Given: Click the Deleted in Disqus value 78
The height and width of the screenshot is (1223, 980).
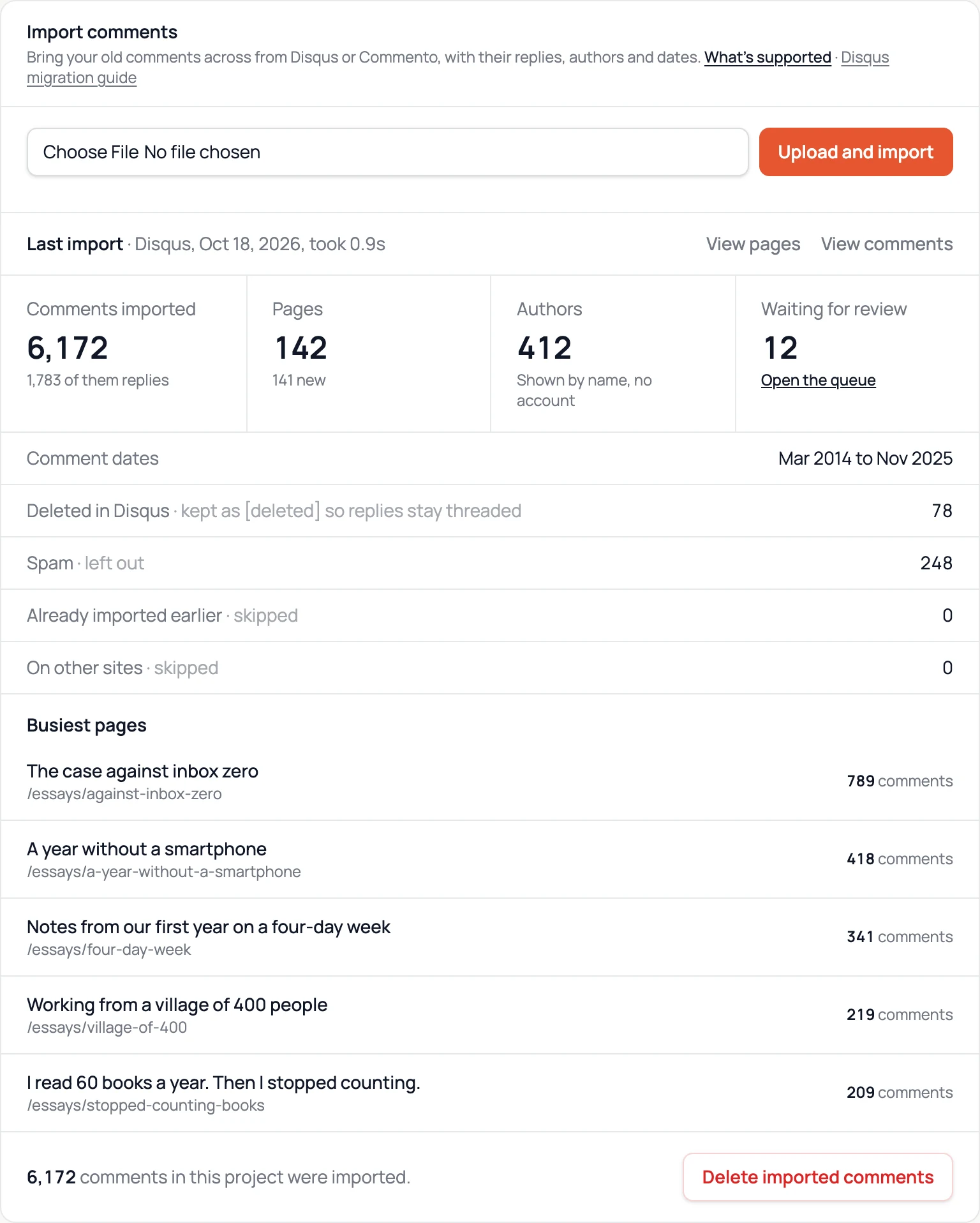Looking at the screenshot, I should coord(942,511).
